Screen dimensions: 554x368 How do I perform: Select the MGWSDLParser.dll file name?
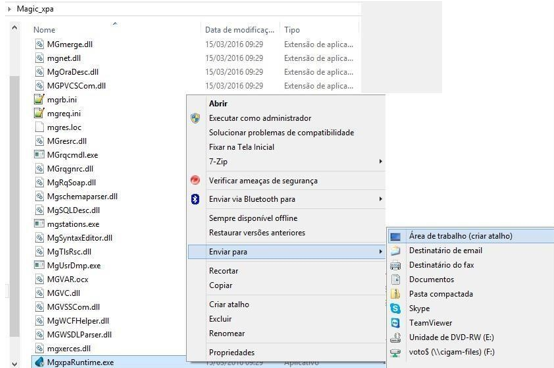click(x=79, y=334)
